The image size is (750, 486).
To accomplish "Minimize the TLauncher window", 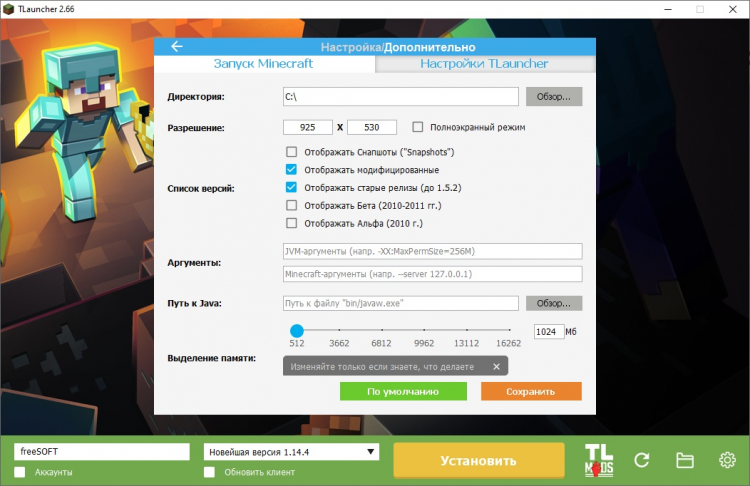I will tap(668, 9).
